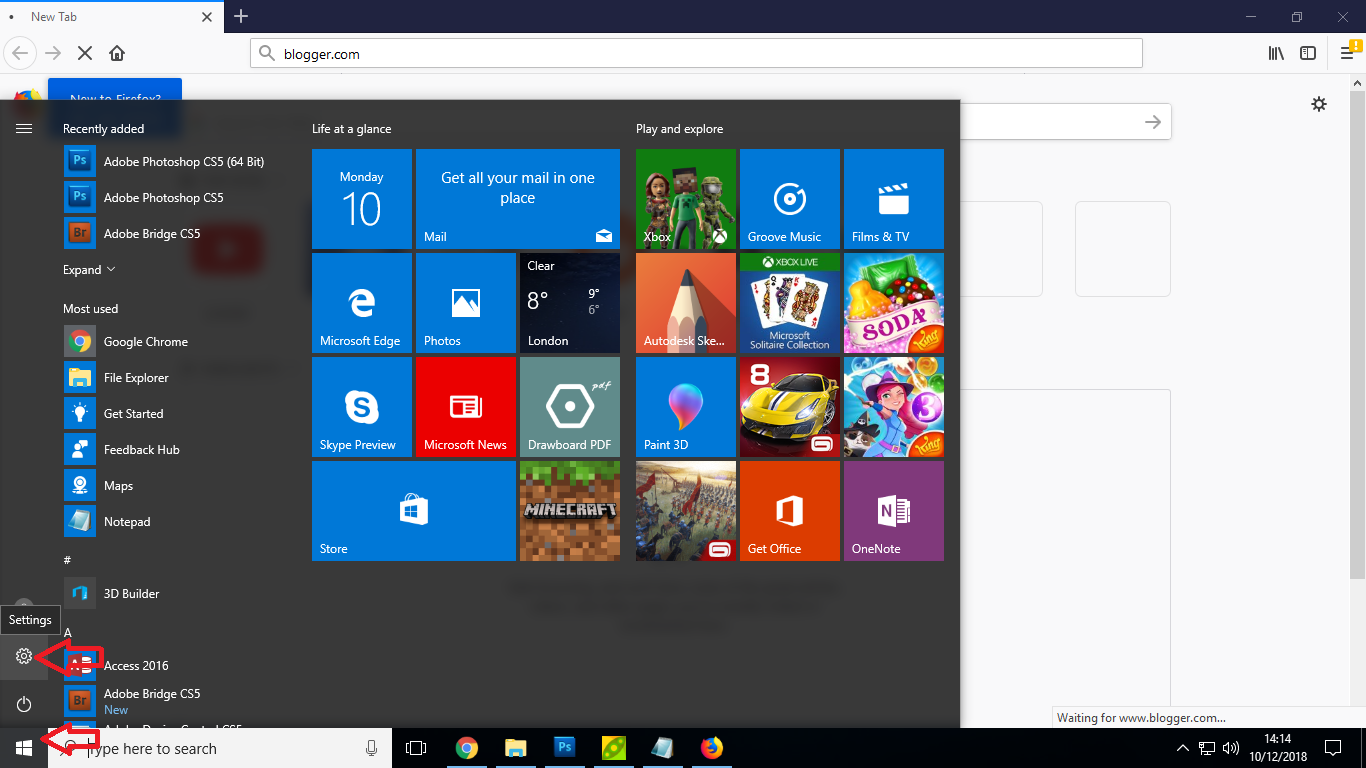This screenshot has width=1366, height=768.
Task: Select the New Tab tab in Firefox
Action: tap(112, 17)
